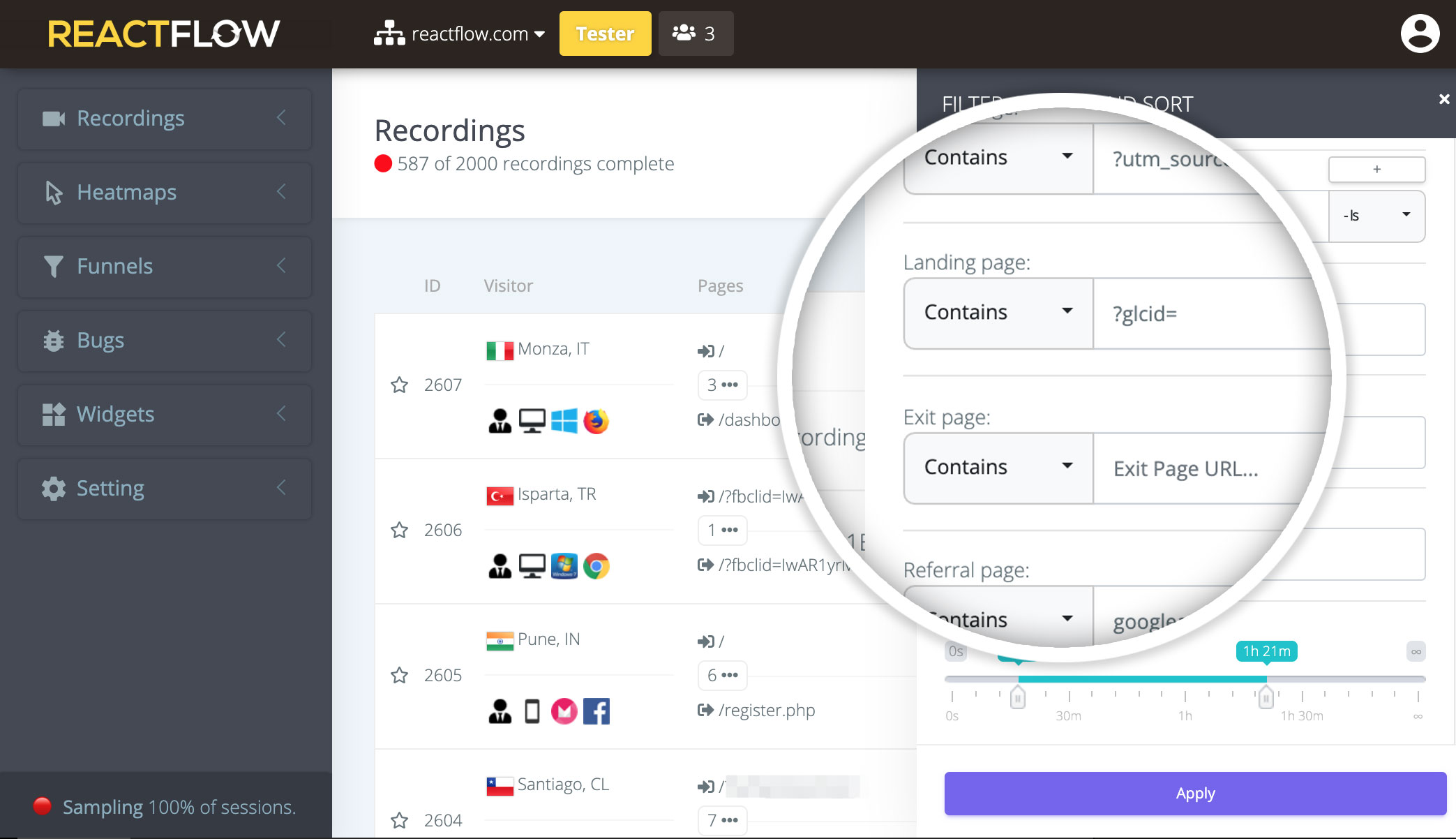Open the Recordings sidebar menu
The width and height of the screenshot is (1456, 839).
pos(165,119)
